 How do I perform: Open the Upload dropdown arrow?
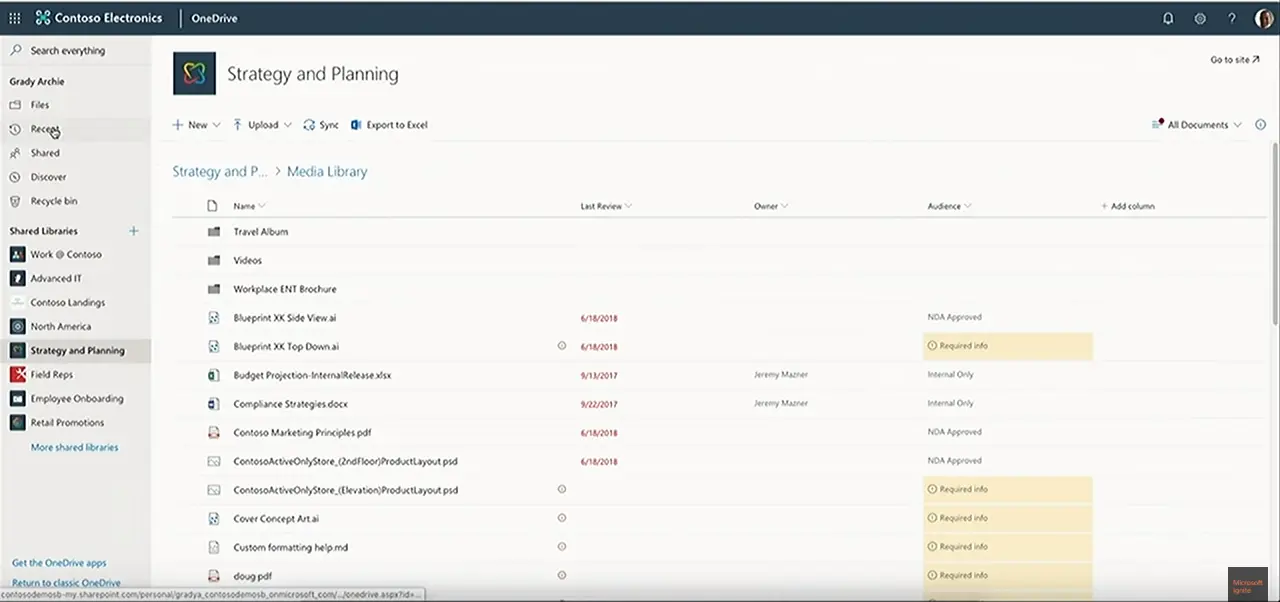(x=288, y=124)
